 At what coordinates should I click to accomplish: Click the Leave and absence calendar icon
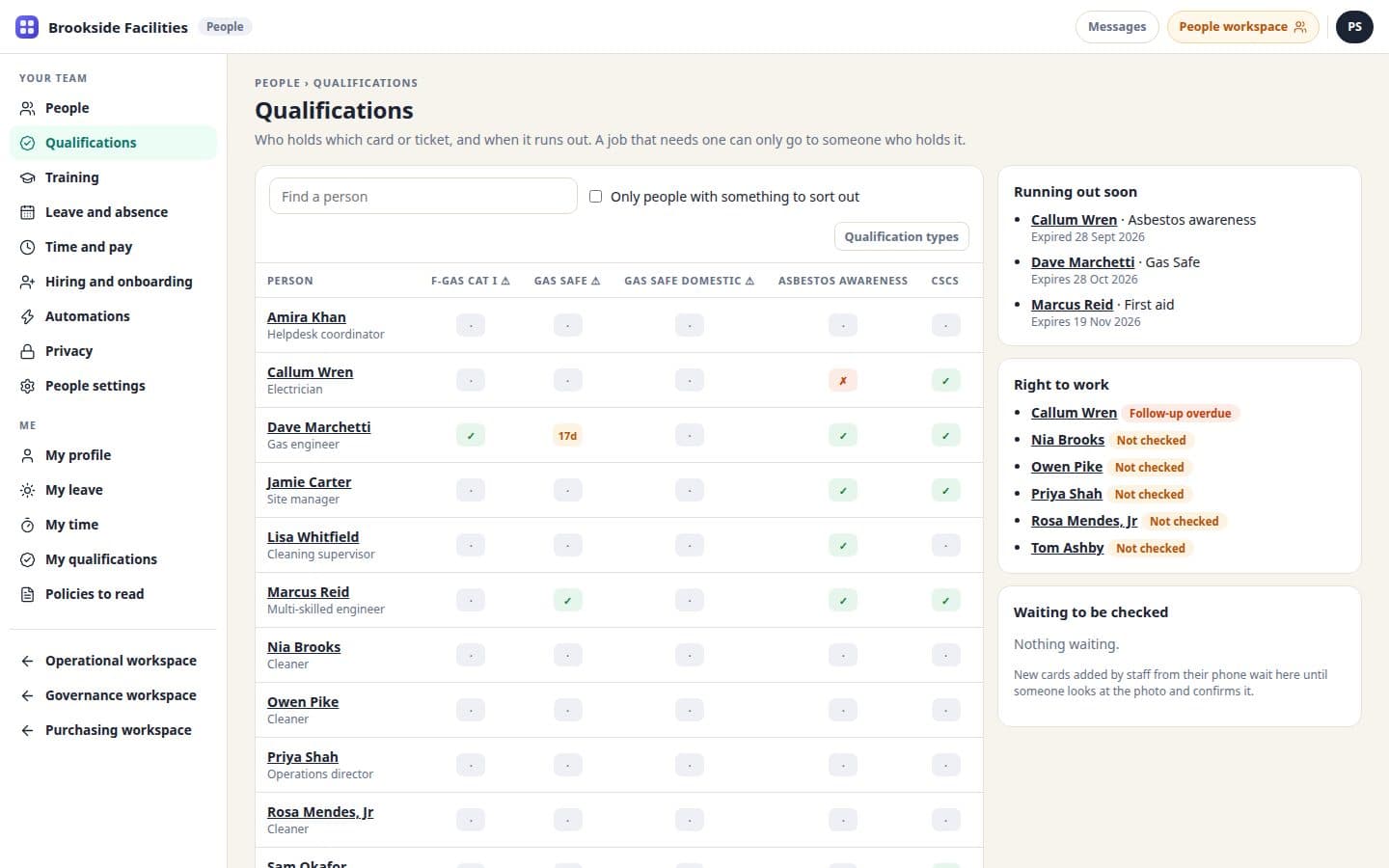pyautogui.click(x=28, y=212)
